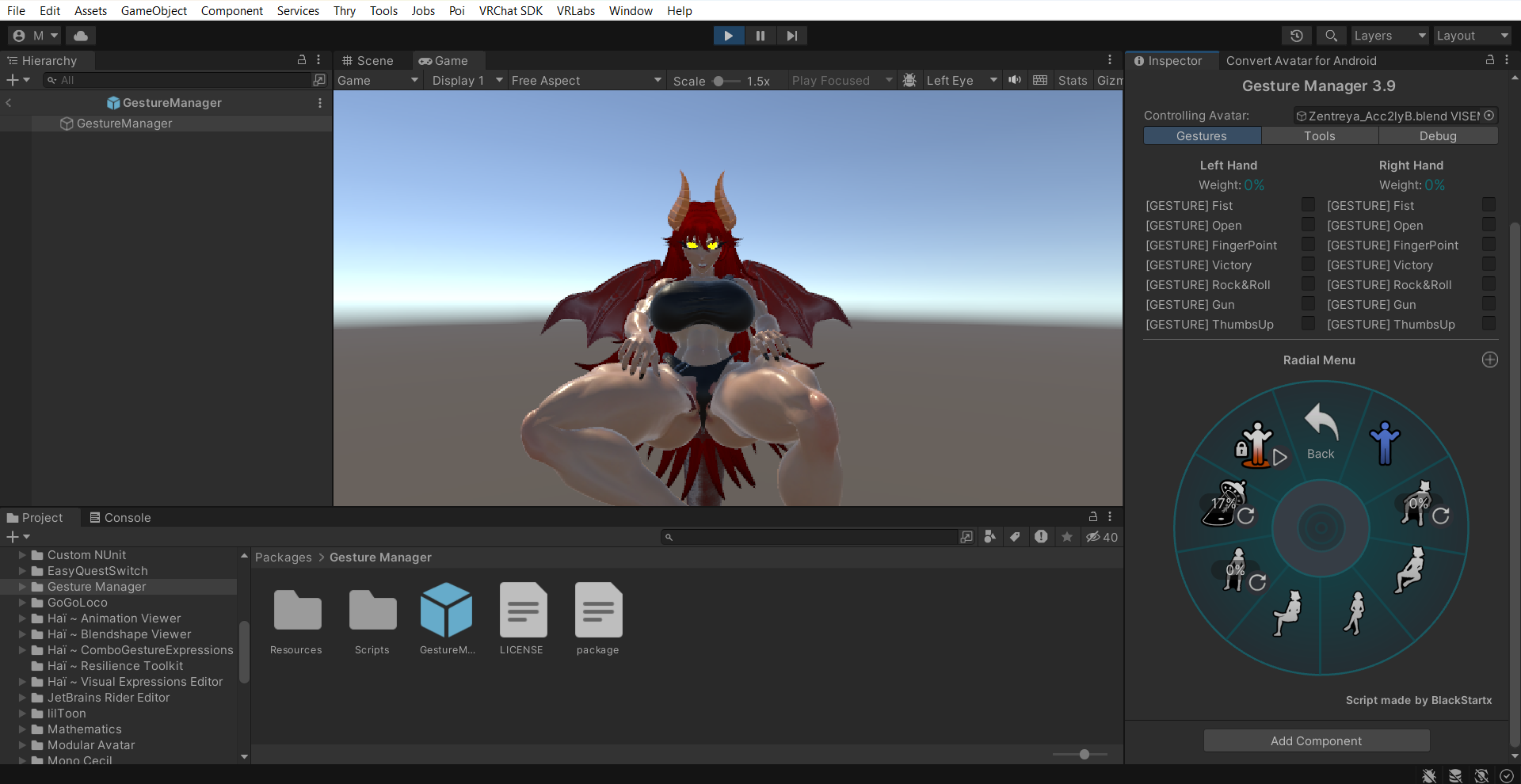Click the Packages breadcrumb link

(284, 558)
